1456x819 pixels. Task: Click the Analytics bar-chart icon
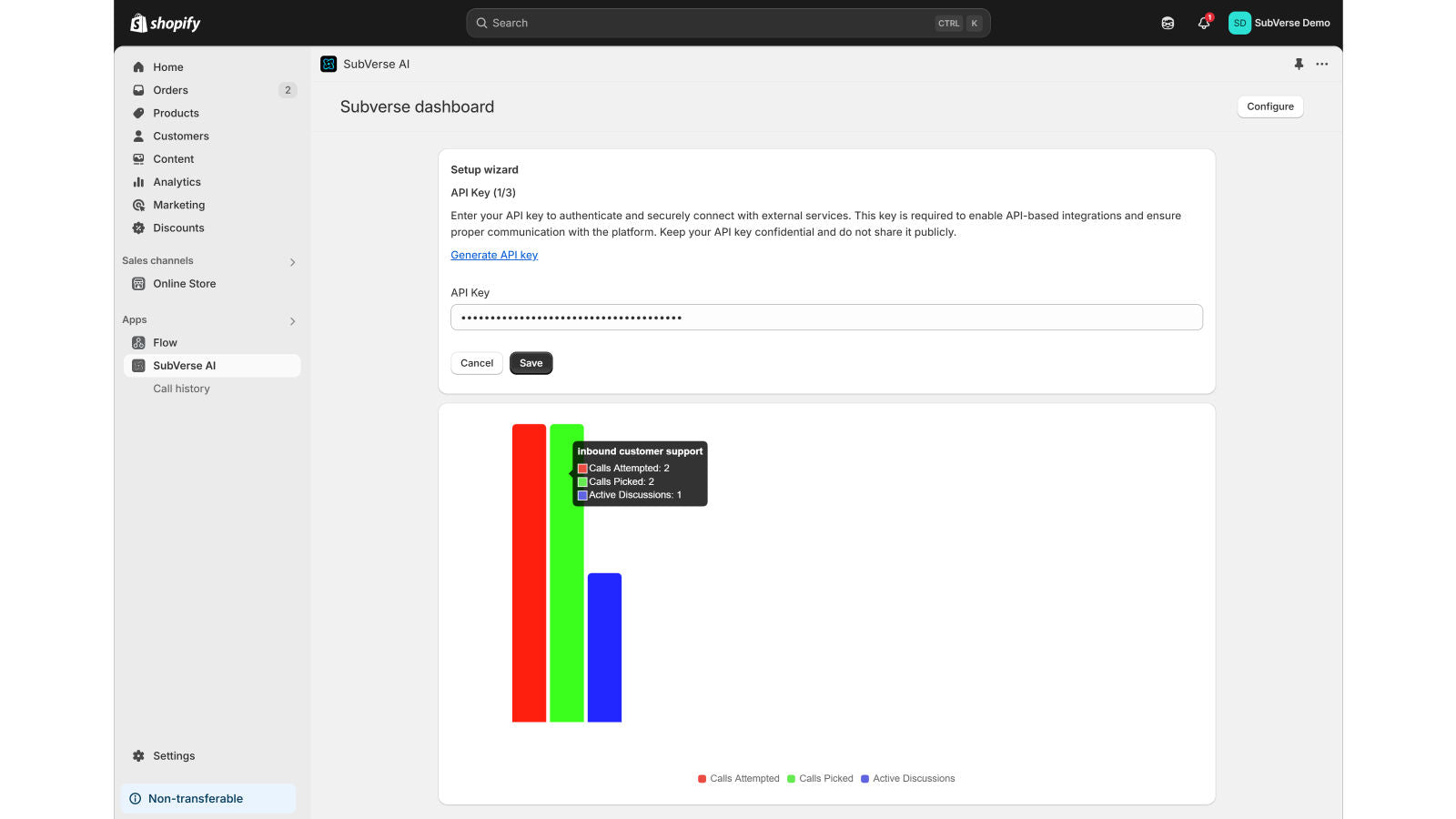click(x=138, y=181)
